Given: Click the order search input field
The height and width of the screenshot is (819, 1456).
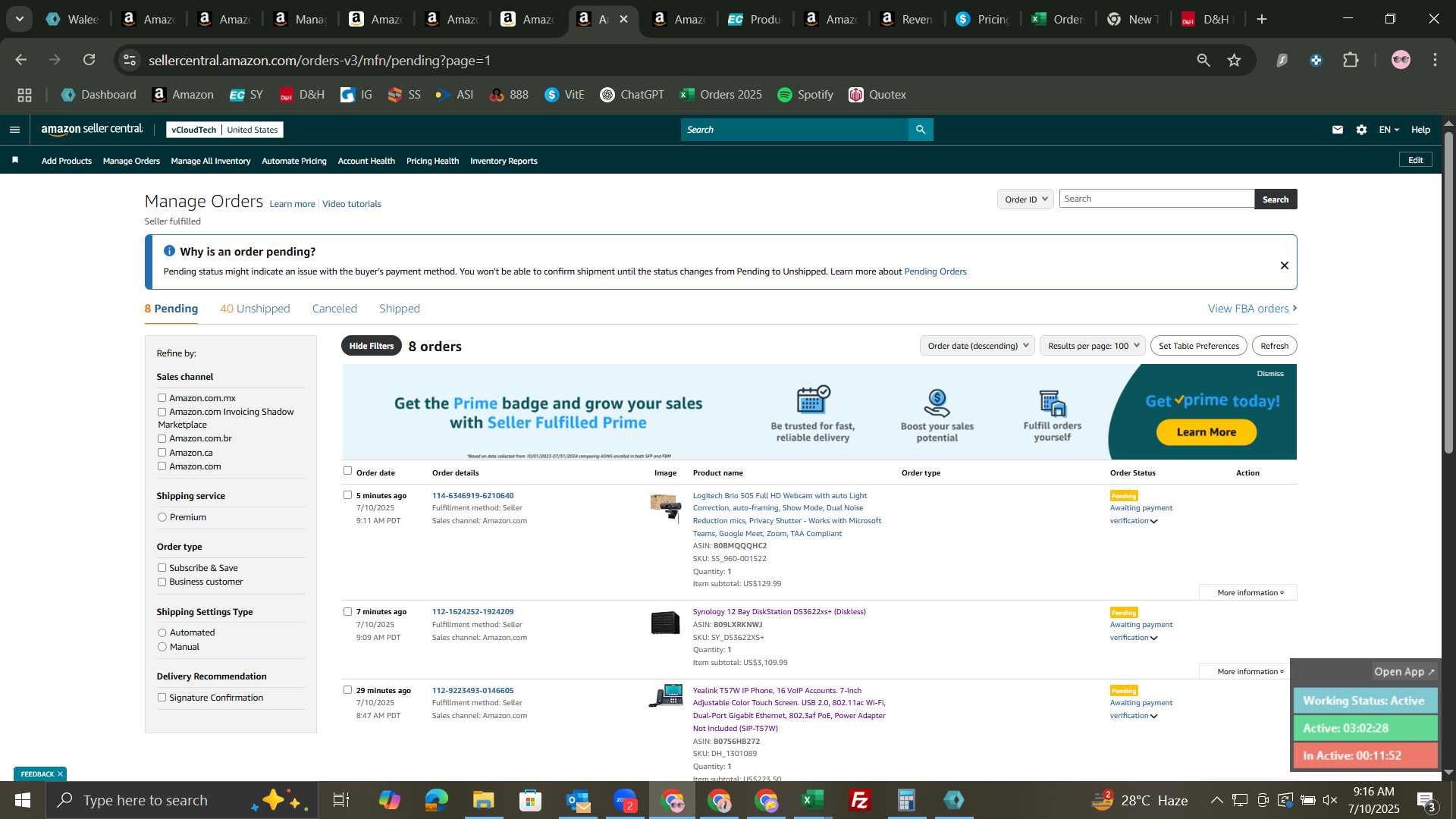Looking at the screenshot, I should pos(1156,199).
